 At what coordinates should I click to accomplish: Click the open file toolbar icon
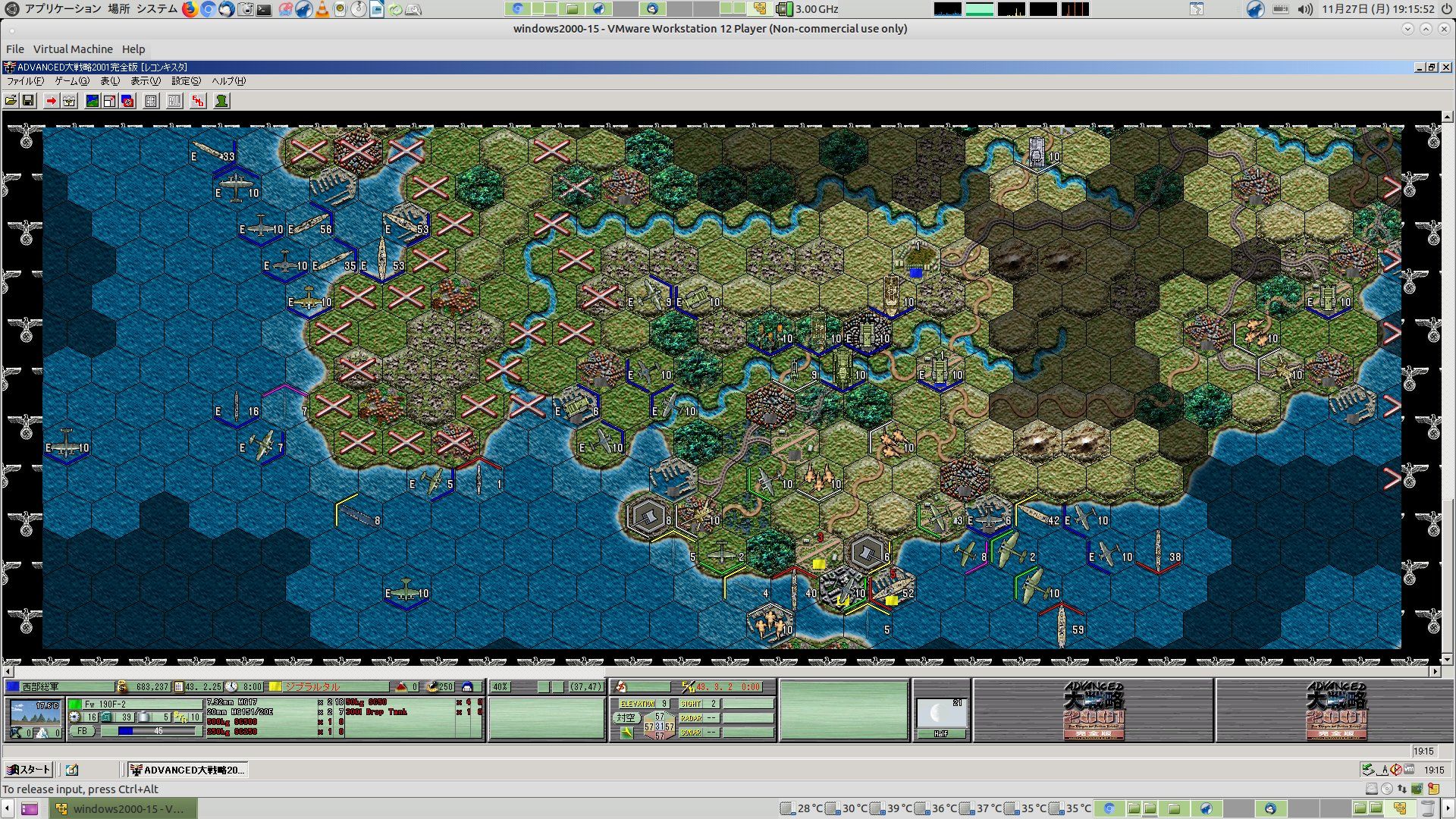pos(11,101)
